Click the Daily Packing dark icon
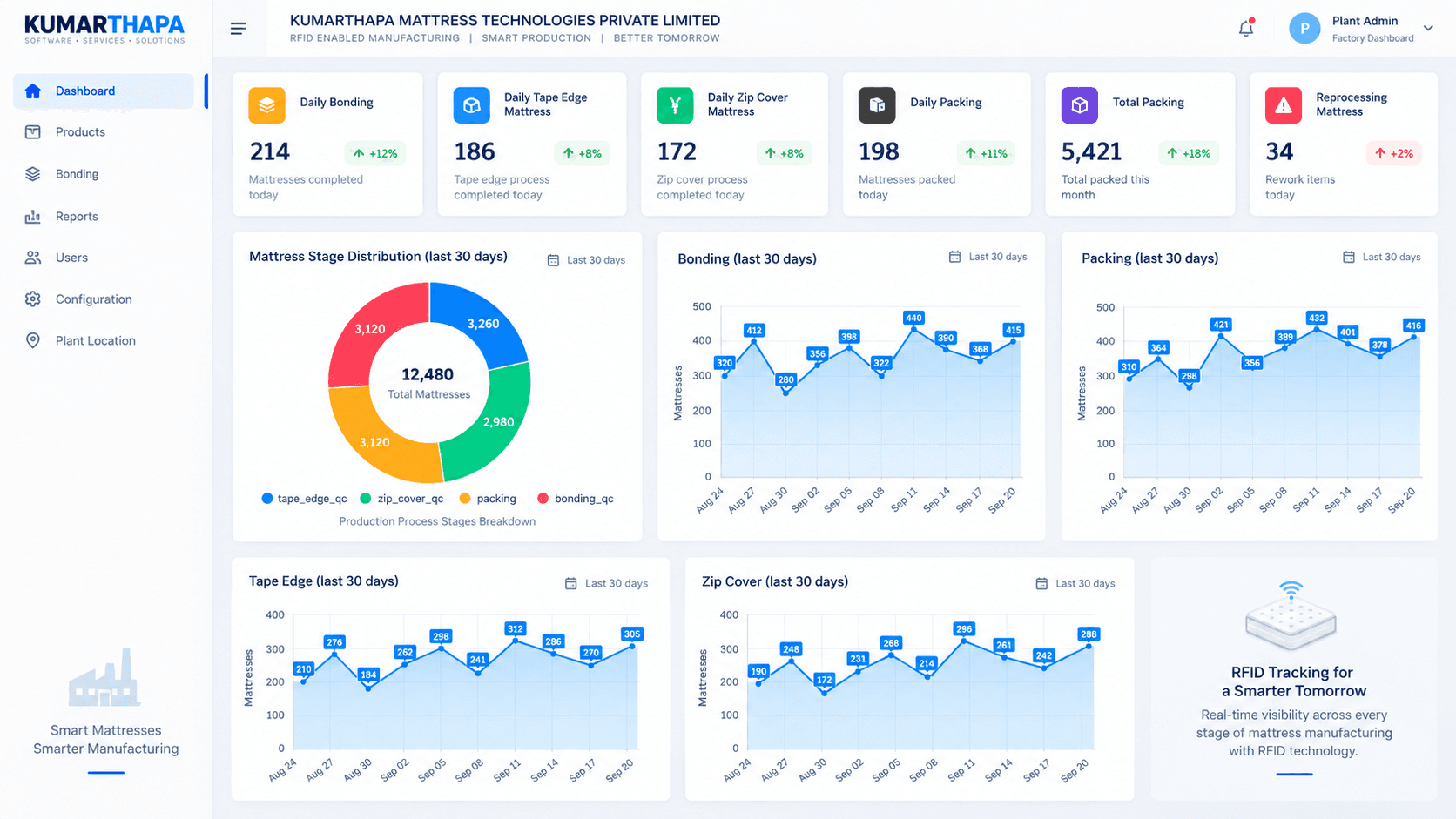This screenshot has width=1456, height=819. 877,105
